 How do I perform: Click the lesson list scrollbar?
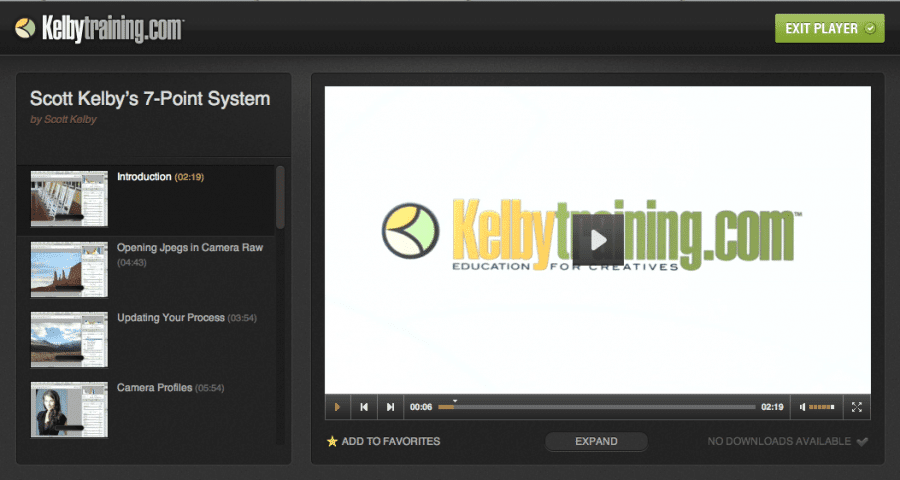pyautogui.click(x=280, y=198)
